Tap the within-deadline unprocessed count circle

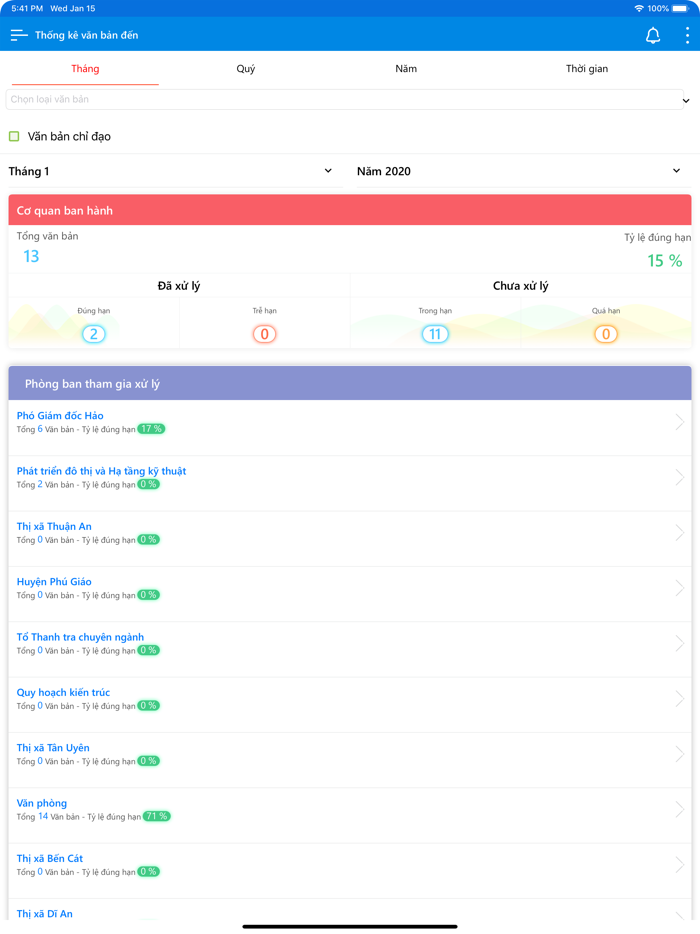coord(435,334)
